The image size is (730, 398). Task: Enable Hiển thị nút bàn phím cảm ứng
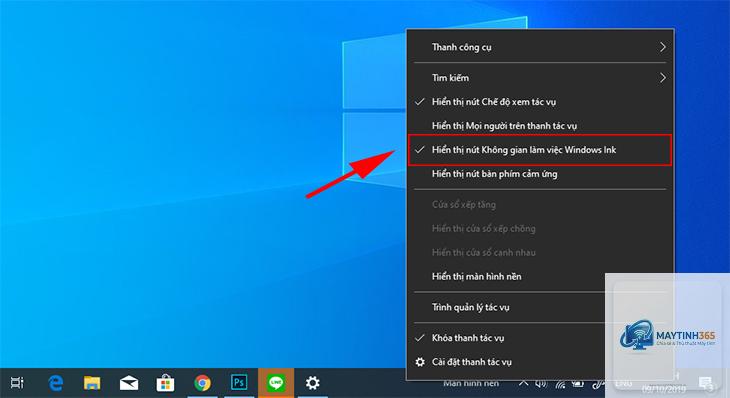(x=540, y=174)
